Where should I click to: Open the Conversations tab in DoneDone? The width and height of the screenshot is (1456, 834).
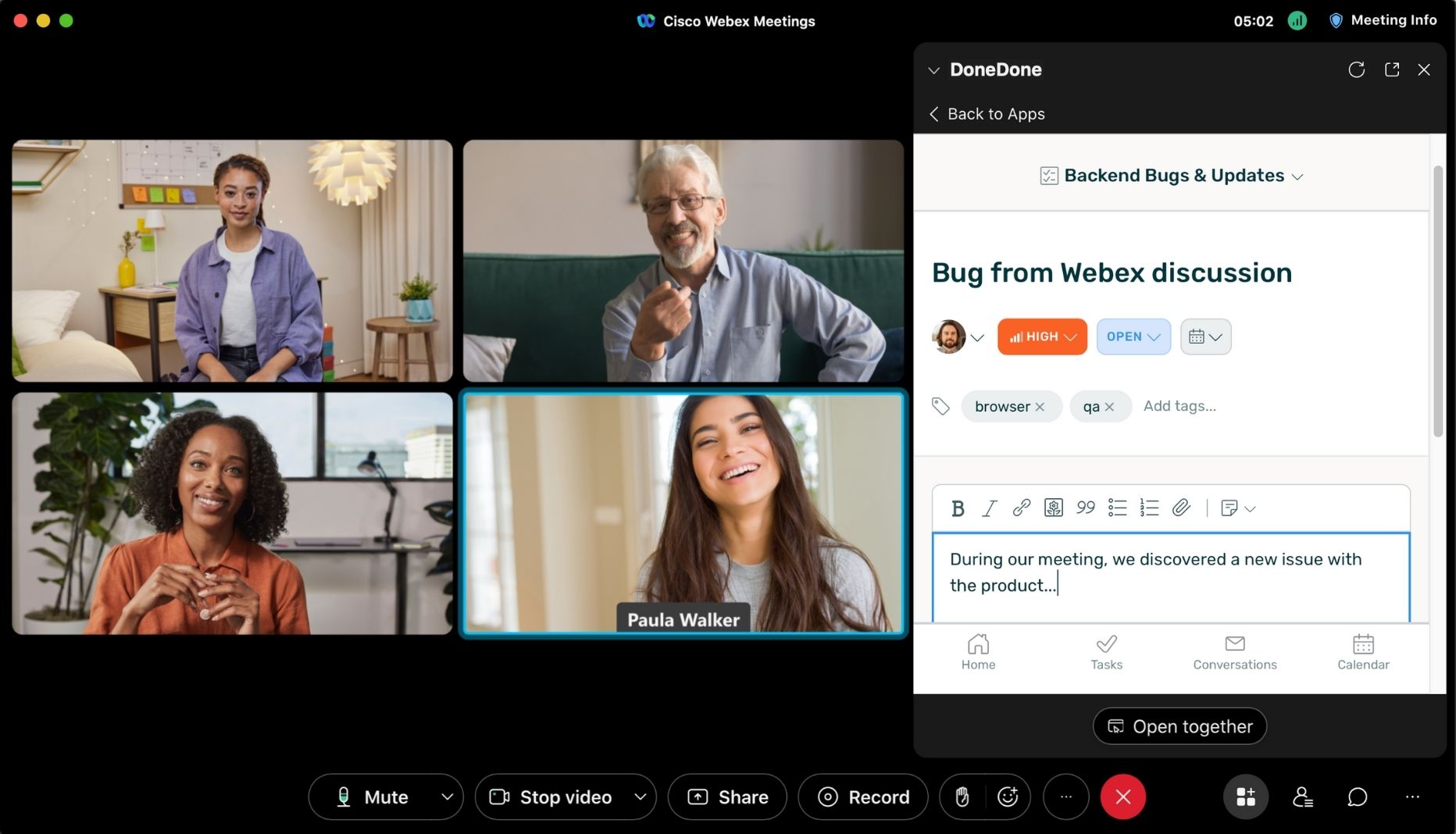[x=1234, y=652]
